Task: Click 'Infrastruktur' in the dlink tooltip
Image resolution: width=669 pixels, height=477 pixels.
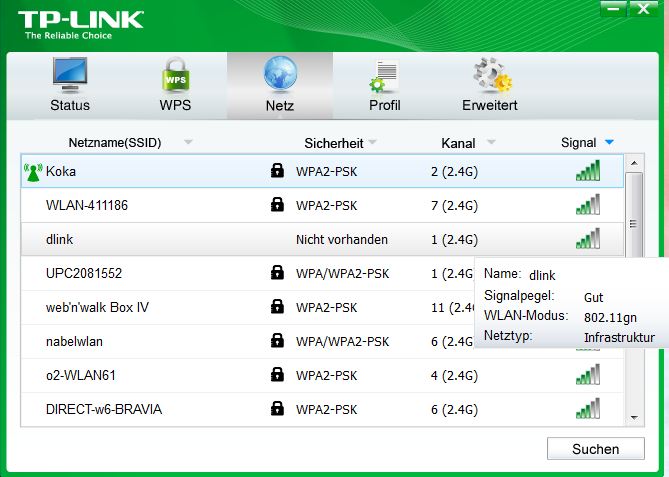Action: pos(619,337)
